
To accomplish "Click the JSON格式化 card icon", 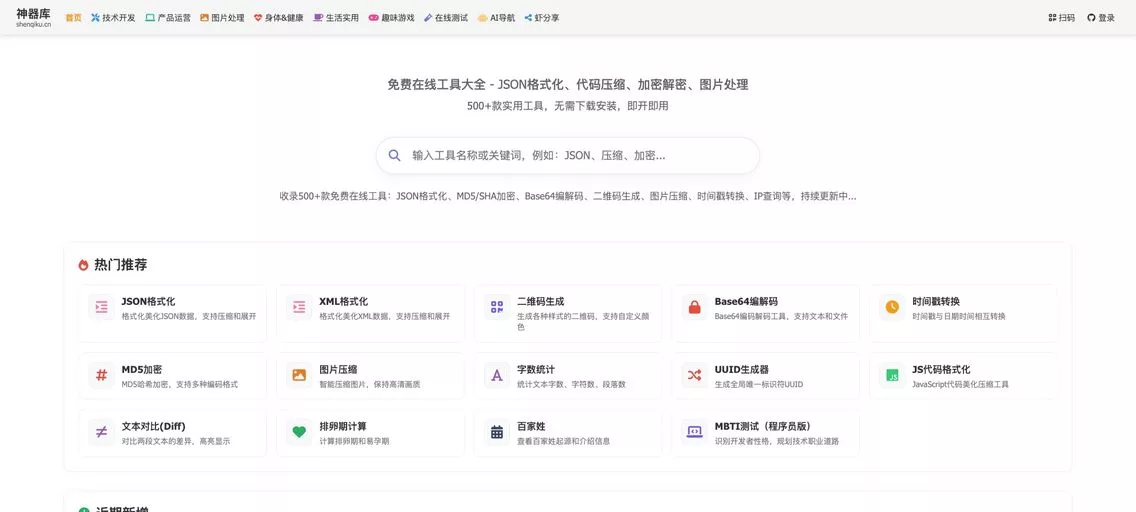I will point(101,307).
